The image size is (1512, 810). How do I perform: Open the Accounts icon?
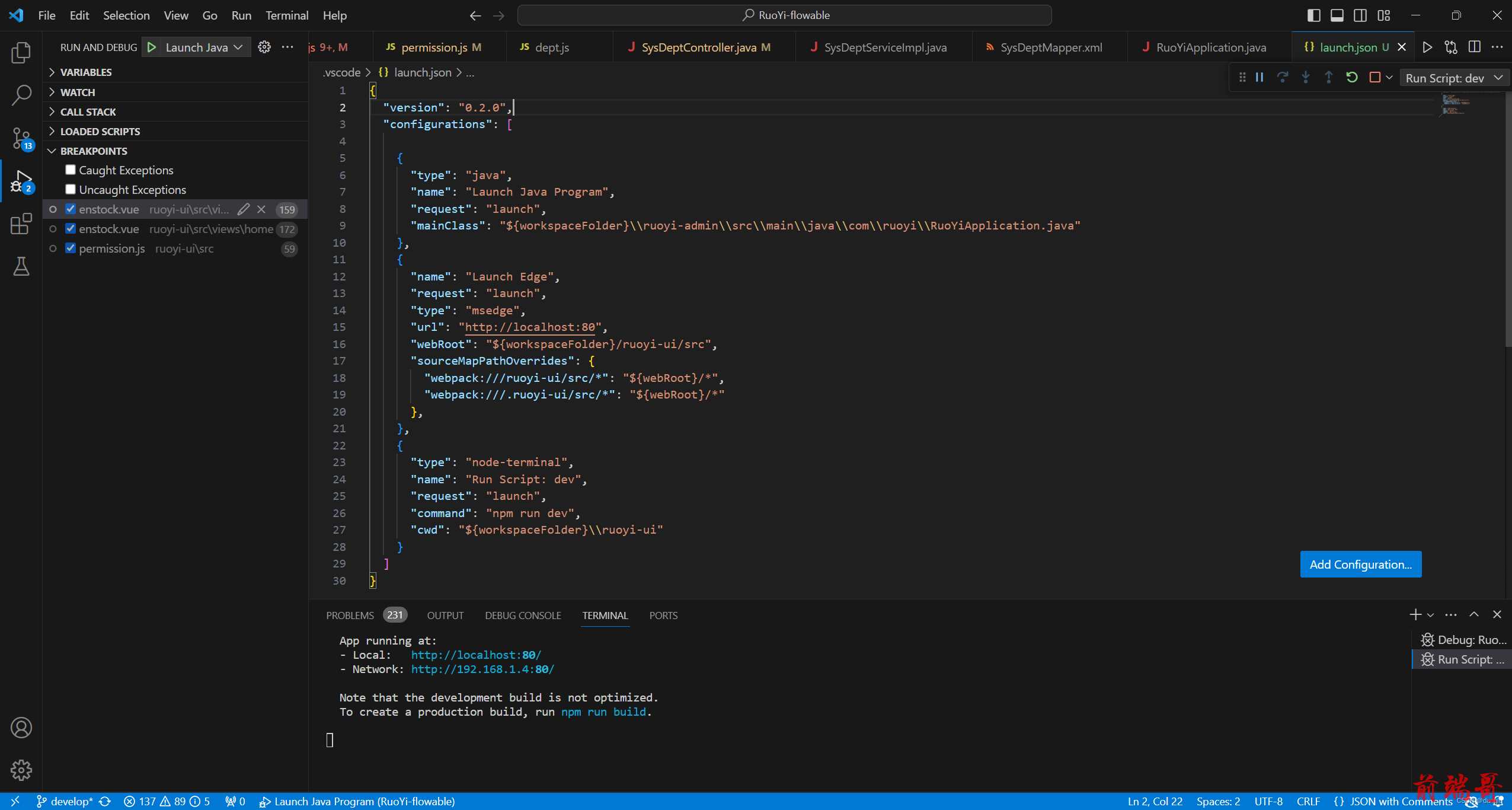coord(21,728)
